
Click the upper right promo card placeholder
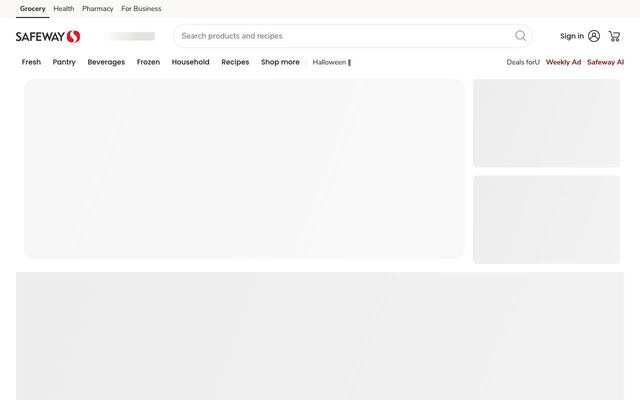[546, 123]
